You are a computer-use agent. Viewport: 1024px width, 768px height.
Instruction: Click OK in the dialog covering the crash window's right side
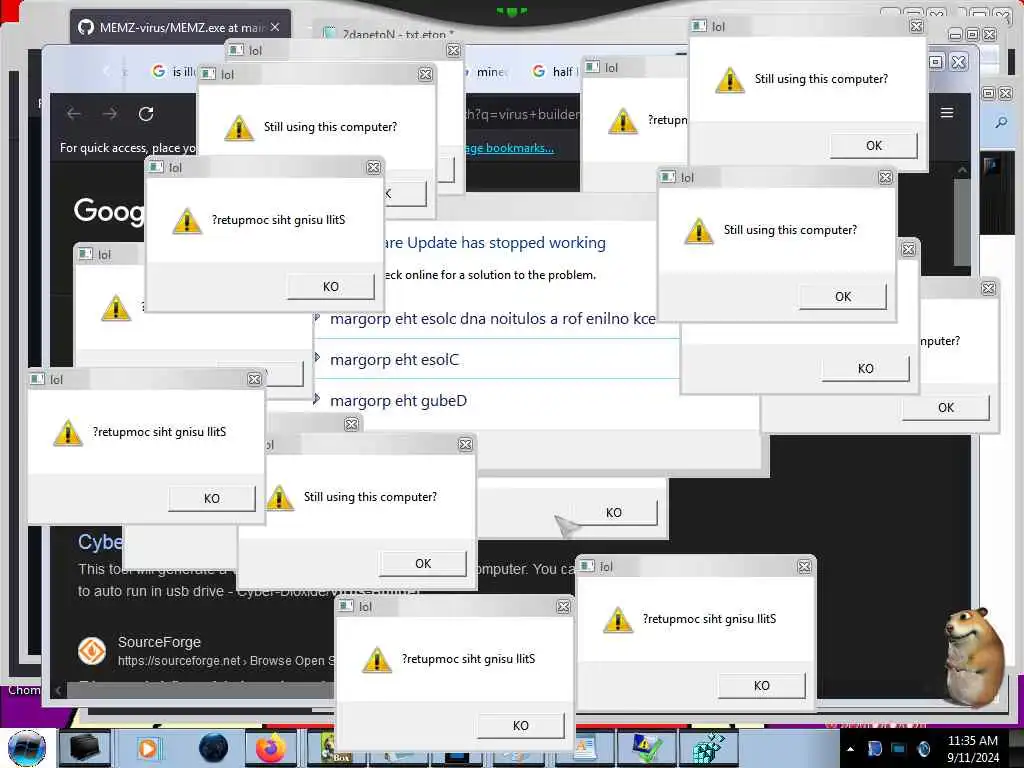click(843, 296)
